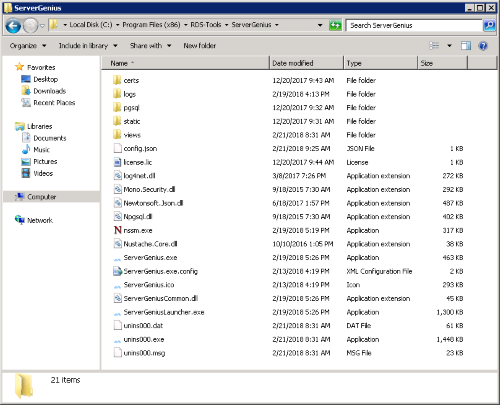Sort by the Size column header
500x405 pixels.
coord(443,63)
